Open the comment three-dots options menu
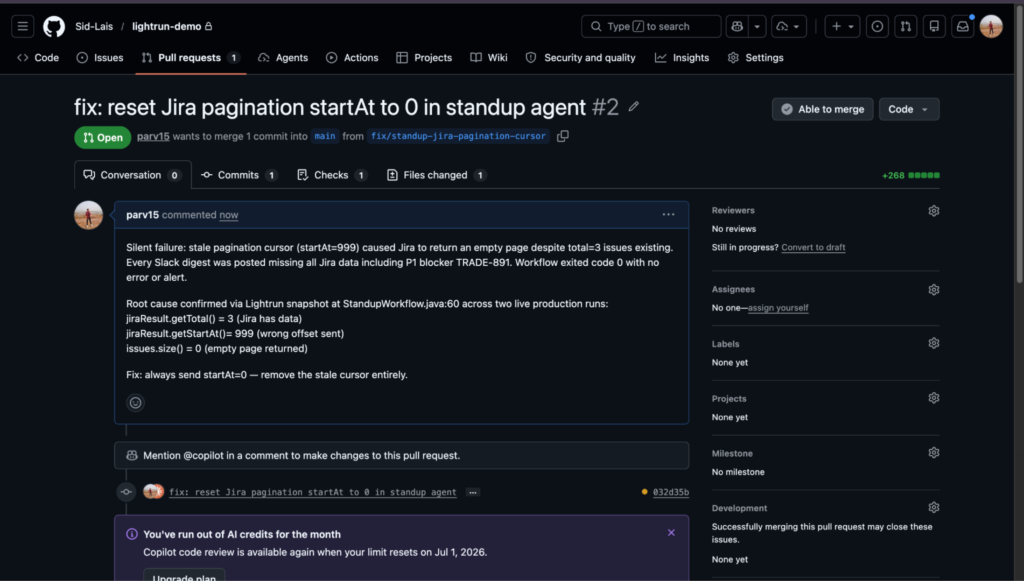 pyautogui.click(x=668, y=214)
